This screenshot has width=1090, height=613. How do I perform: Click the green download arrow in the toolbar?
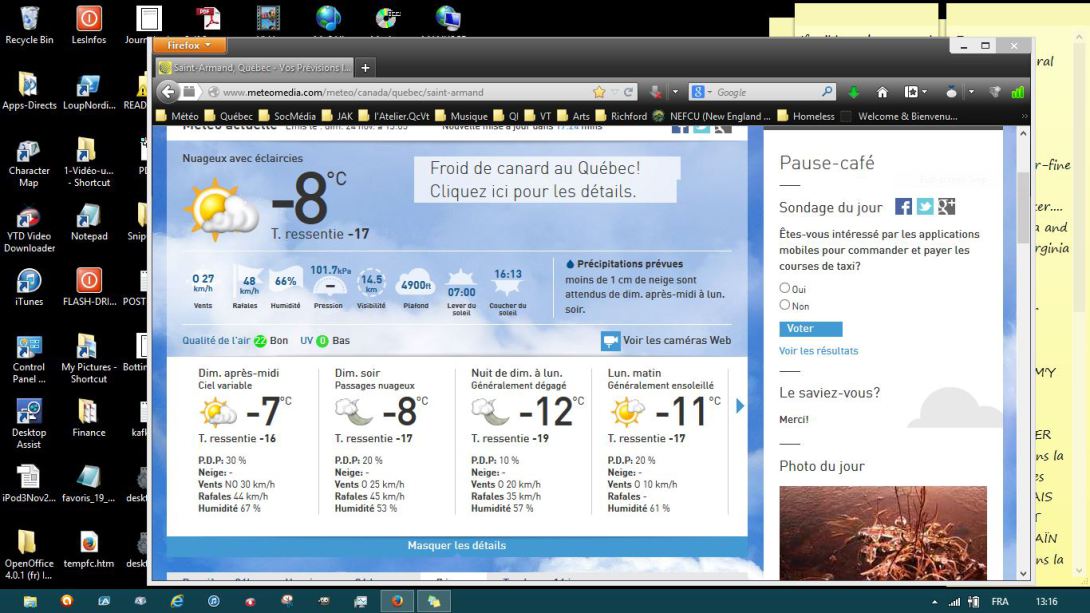pos(855,92)
